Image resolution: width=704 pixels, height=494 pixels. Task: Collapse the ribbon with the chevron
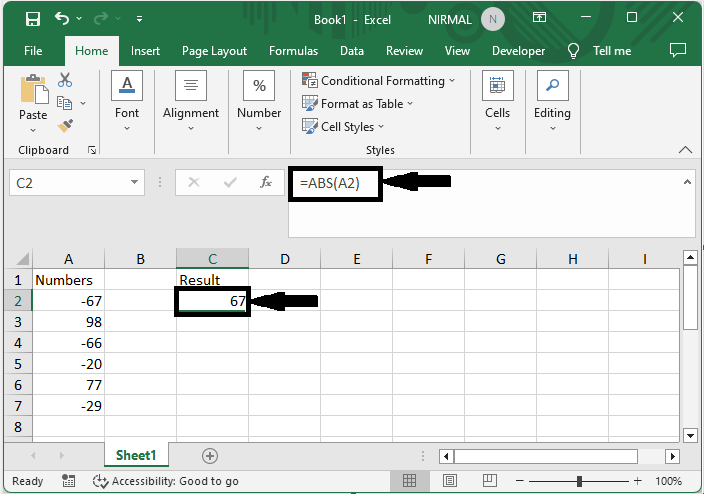coord(685,150)
